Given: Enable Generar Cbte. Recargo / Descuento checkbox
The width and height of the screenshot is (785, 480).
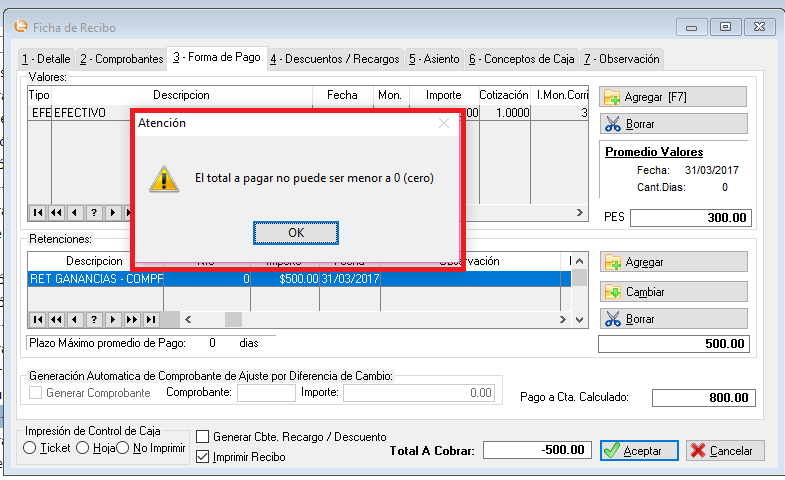Looking at the screenshot, I should point(203,437).
